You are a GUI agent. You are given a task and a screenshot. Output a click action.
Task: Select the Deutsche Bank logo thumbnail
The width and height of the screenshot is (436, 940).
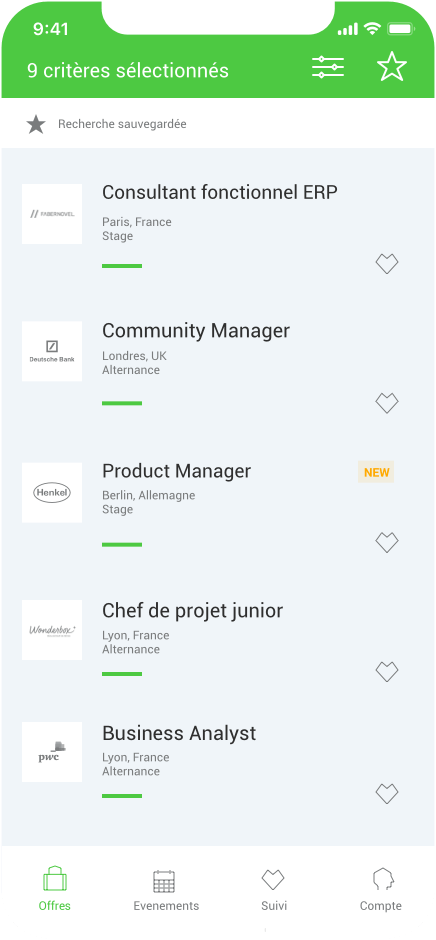(x=52, y=351)
